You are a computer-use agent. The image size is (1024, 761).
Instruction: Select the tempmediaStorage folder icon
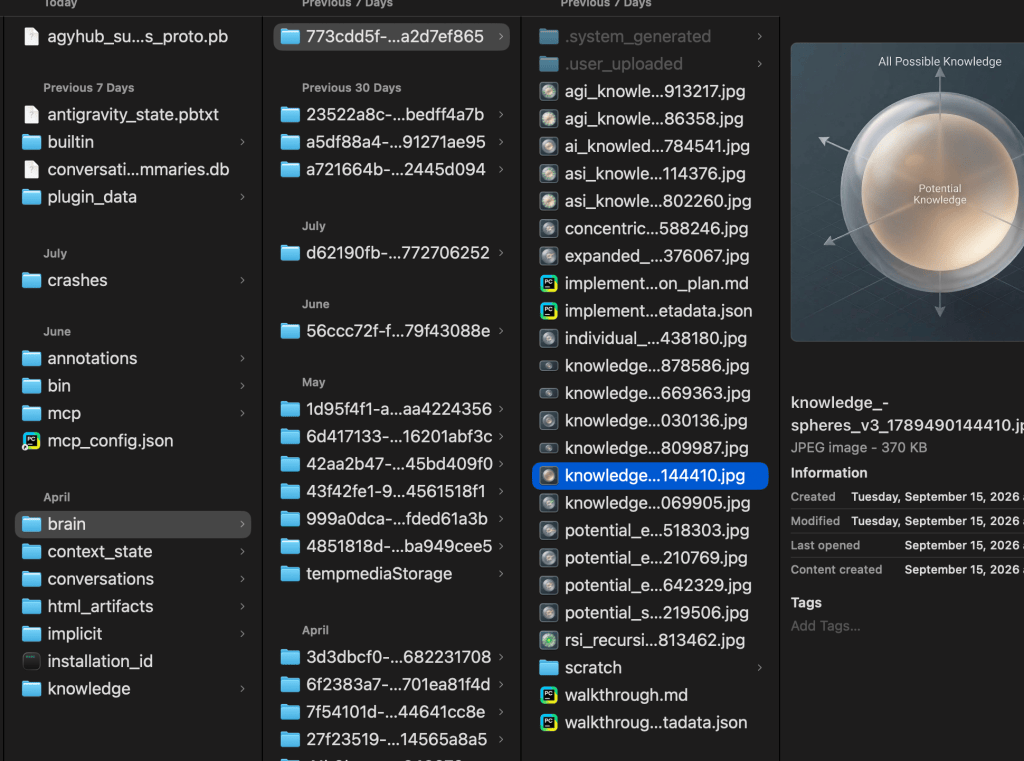(x=290, y=574)
